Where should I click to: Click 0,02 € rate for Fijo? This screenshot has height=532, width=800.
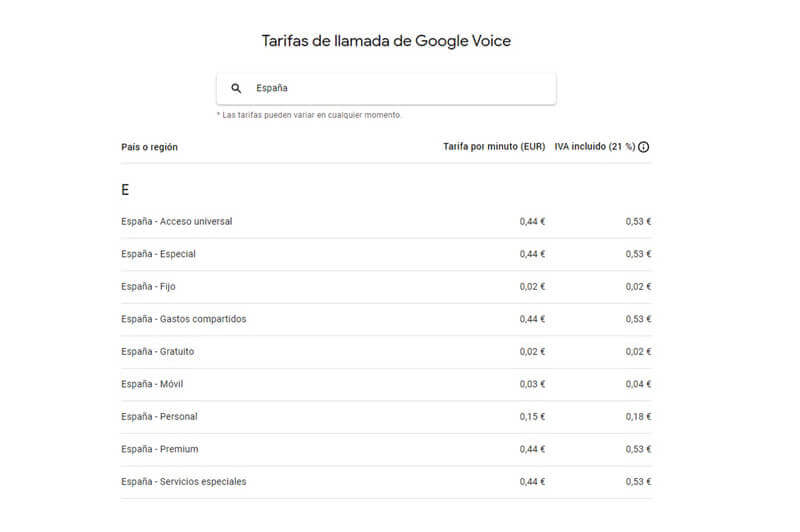[532, 287]
